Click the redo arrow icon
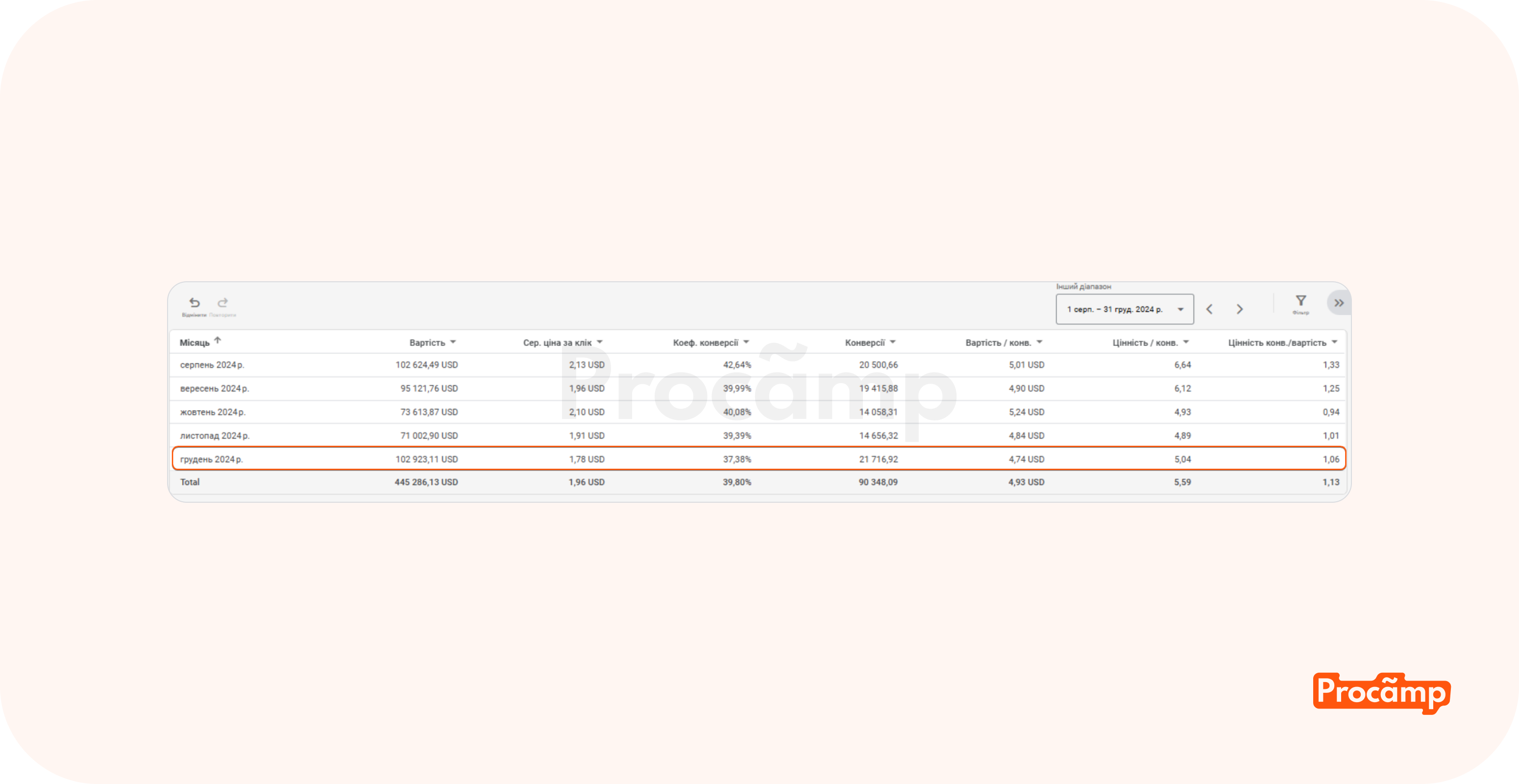Image resolution: width=1519 pixels, height=784 pixels. (x=222, y=302)
